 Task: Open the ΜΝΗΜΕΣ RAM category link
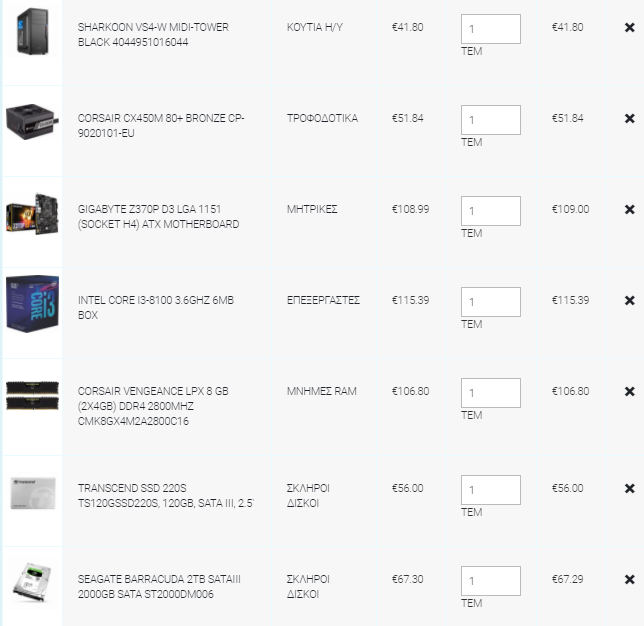[x=322, y=391]
